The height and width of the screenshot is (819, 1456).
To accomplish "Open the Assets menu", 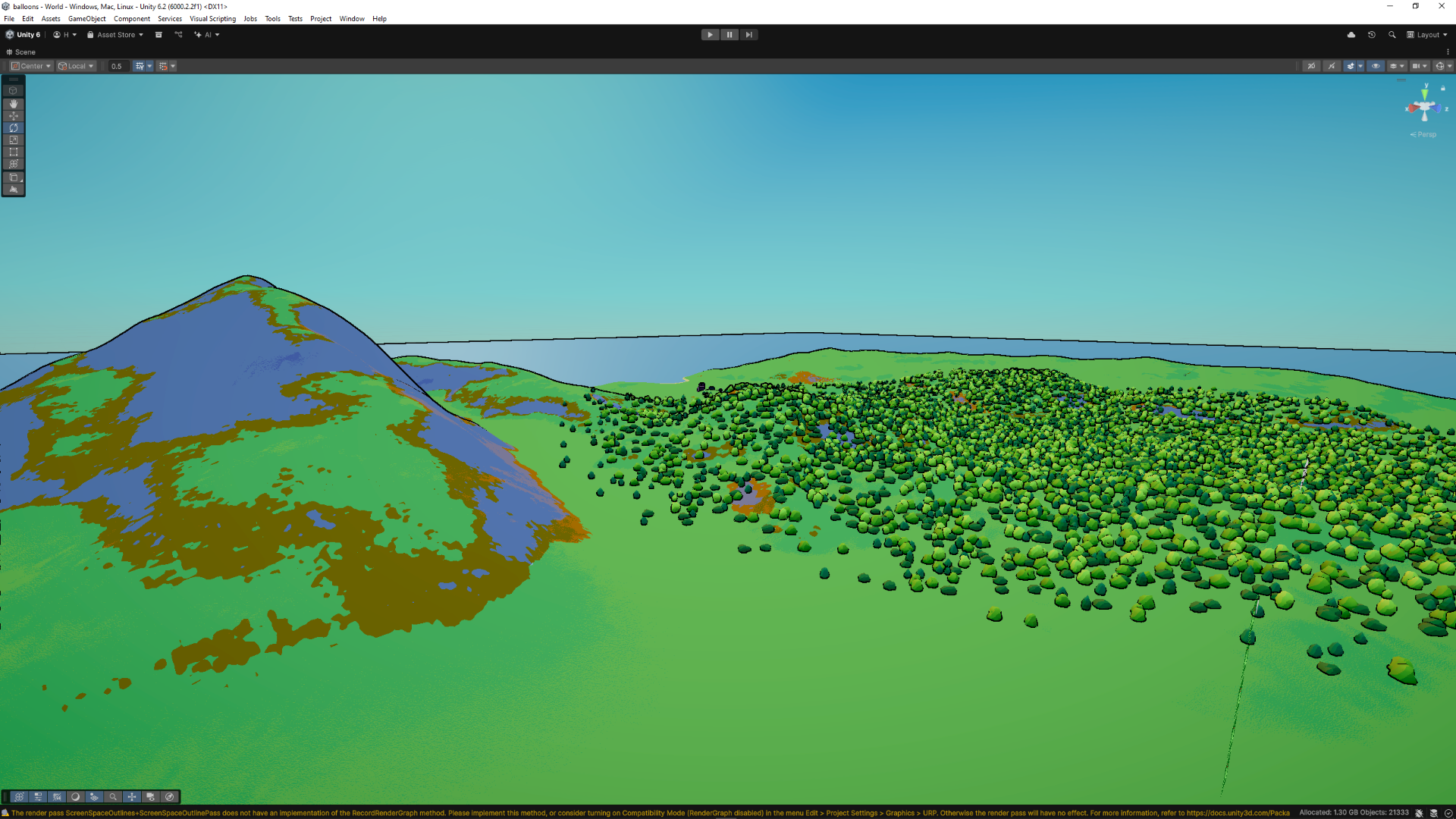I will pyautogui.click(x=51, y=19).
